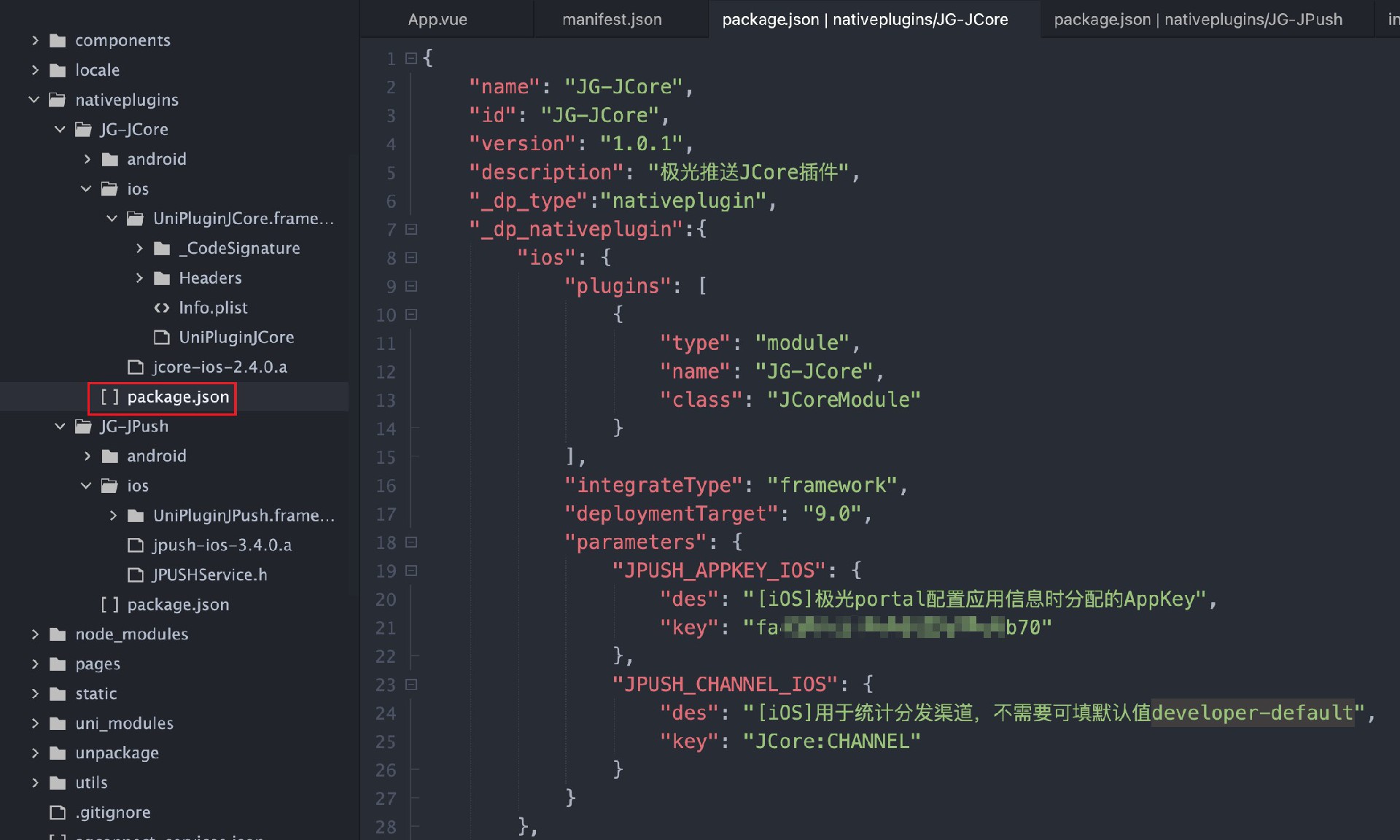This screenshot has height=840, width=1400.
Task: Expand UniPluginJPush.framework chevron
Action: [x=113, y=516]
